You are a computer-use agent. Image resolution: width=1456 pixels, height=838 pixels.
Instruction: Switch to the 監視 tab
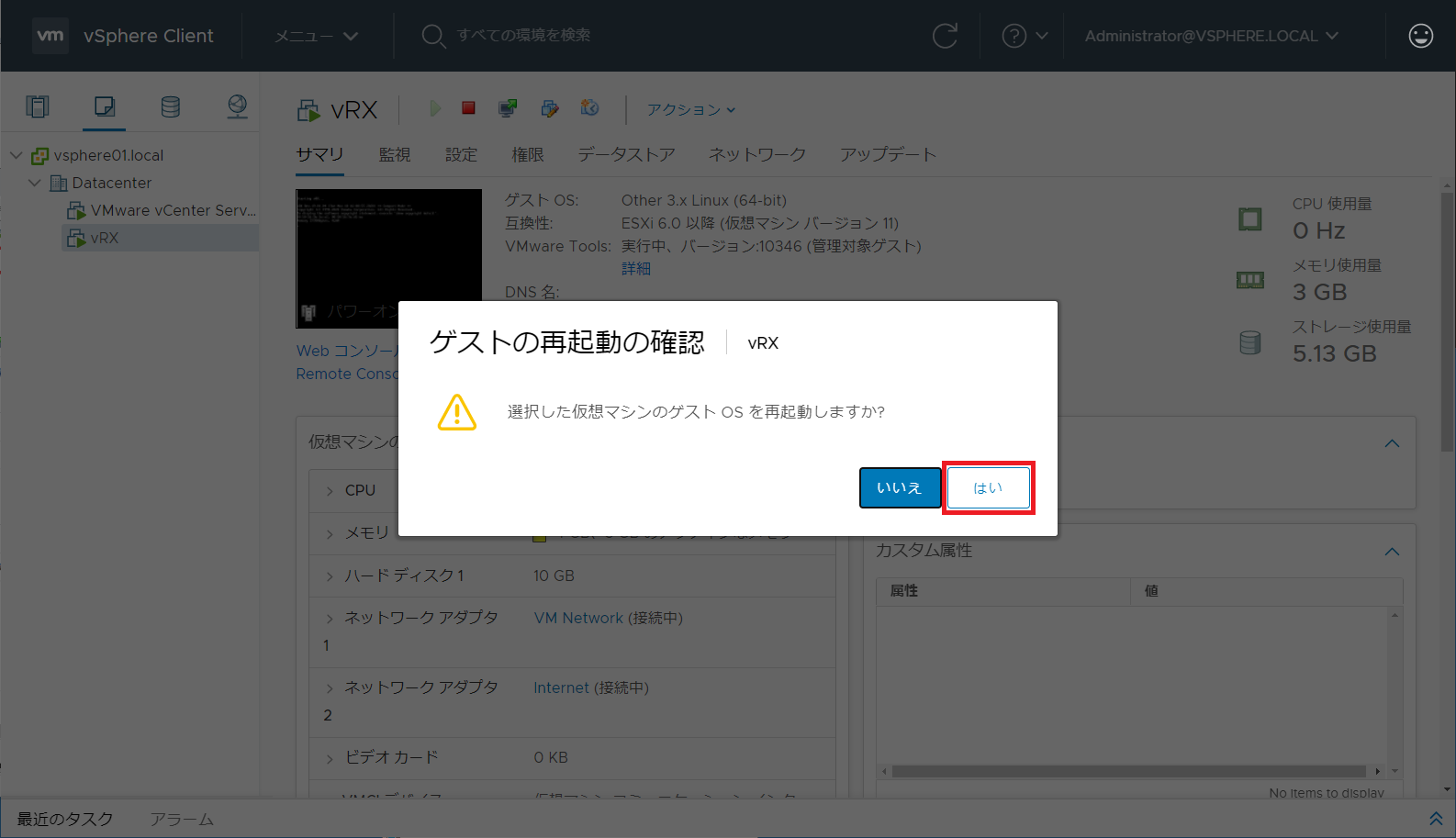(x=395, y=154)
